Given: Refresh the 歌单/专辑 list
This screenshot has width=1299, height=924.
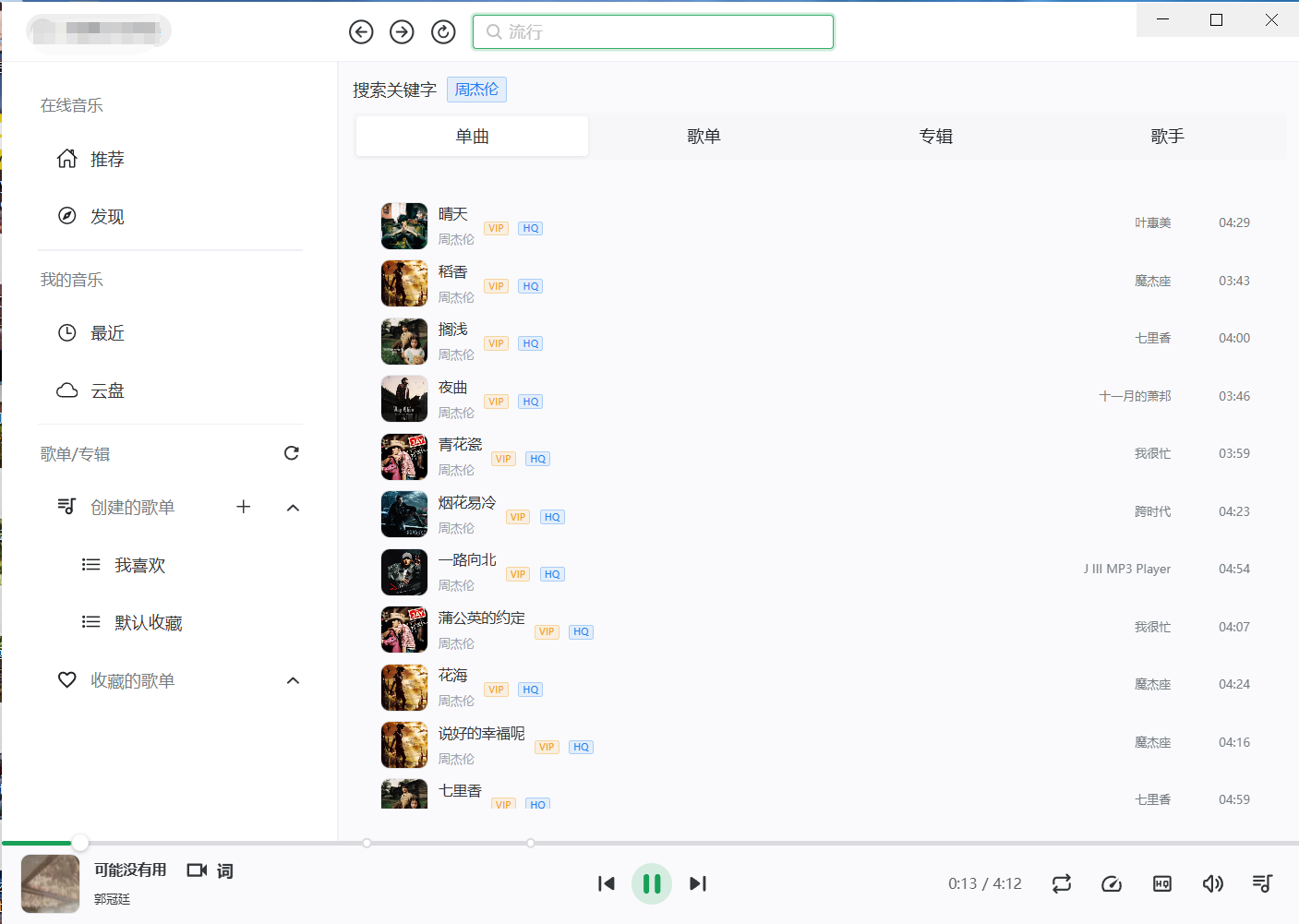Looking at the screenshot, I should [292, 453].
